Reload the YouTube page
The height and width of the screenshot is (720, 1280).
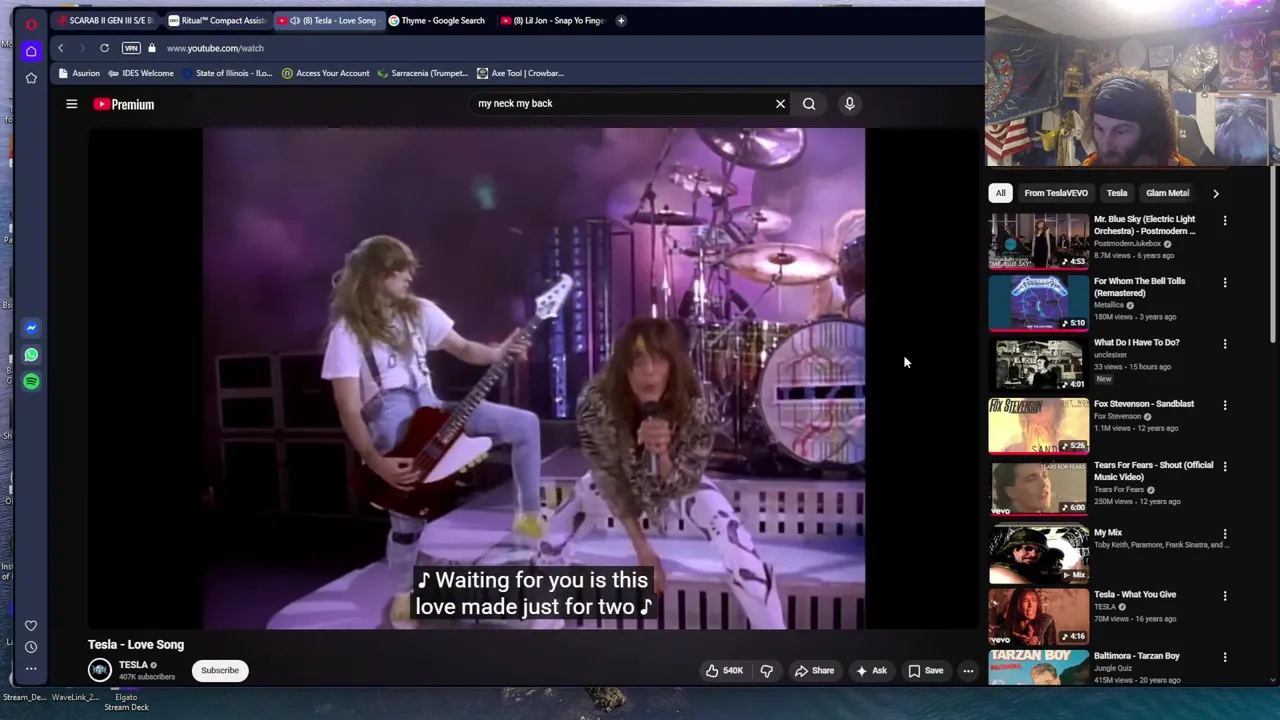104,48
